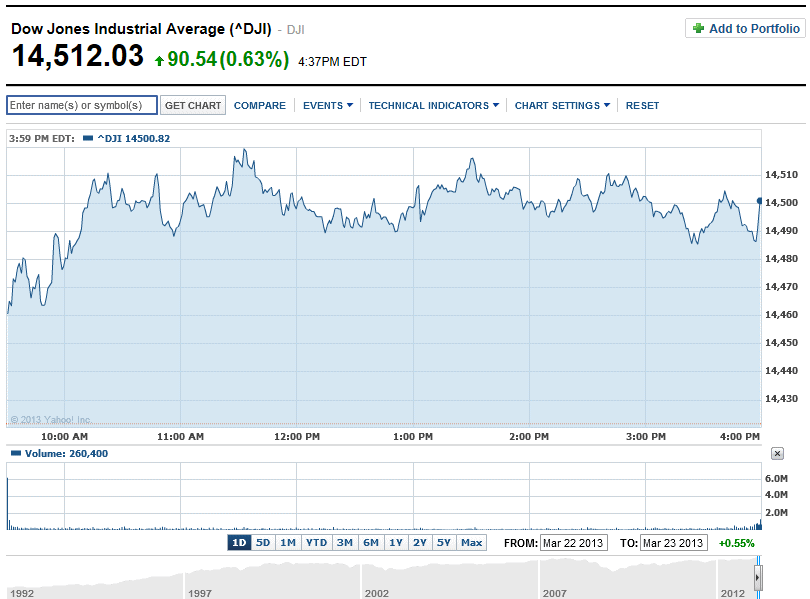Switch chart to 3M range
810x599 pixels.
345,543
